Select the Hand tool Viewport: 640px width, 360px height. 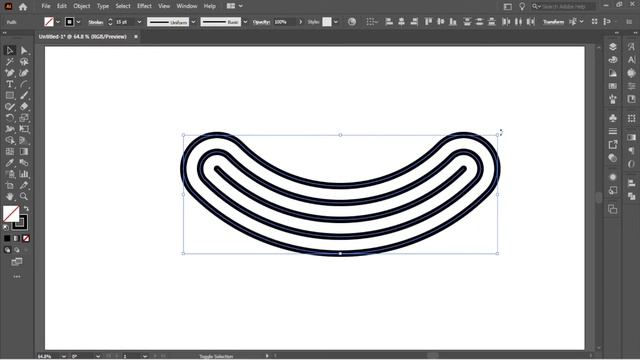[x=10, y=197]
